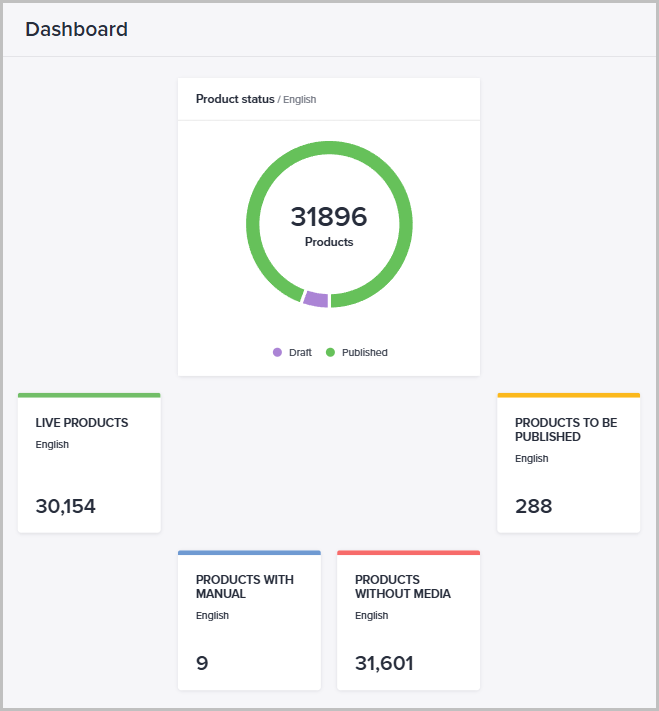Toggle the Published legend label
Screen dimensions: 659x711
(364, 353)
